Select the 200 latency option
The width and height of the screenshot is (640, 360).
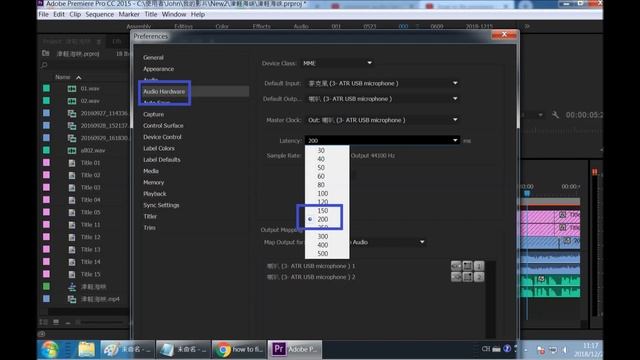322,219
